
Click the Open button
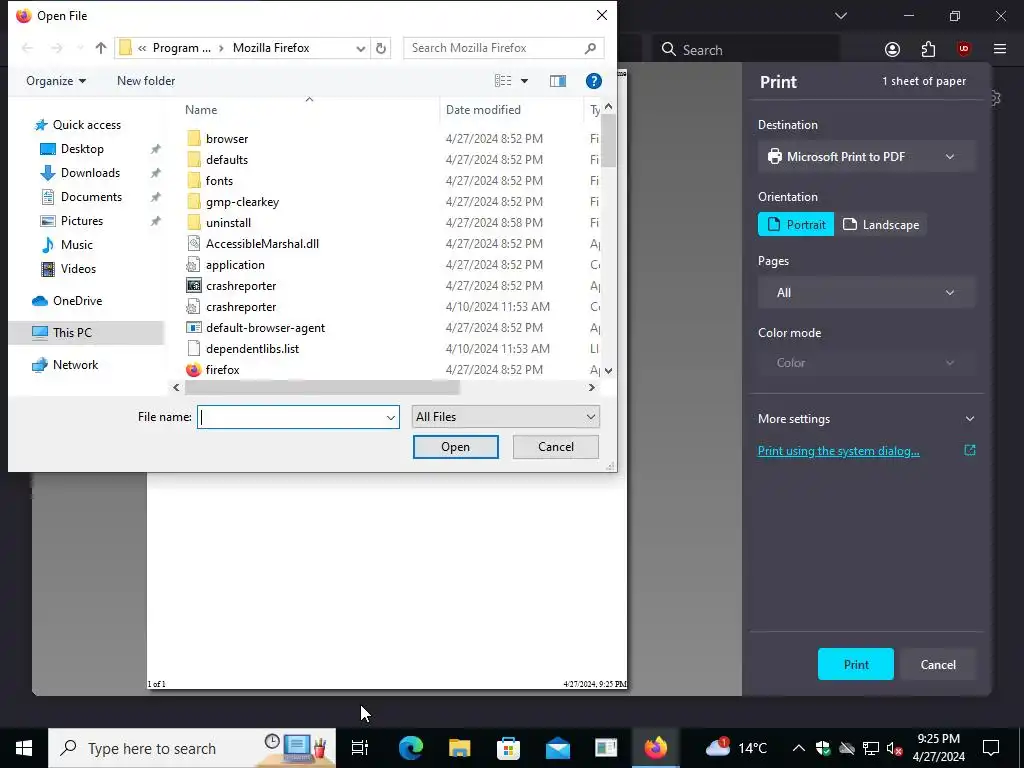point(455,447)
